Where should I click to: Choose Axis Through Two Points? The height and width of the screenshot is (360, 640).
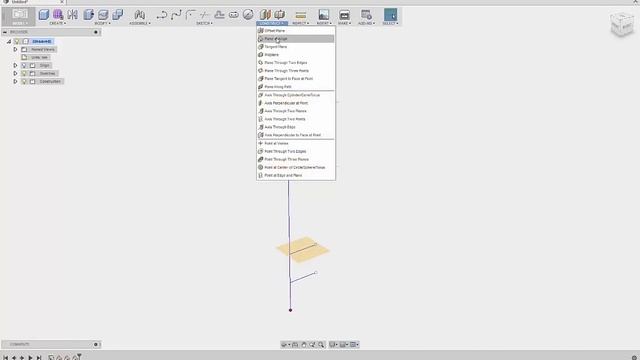pos(296,119)
